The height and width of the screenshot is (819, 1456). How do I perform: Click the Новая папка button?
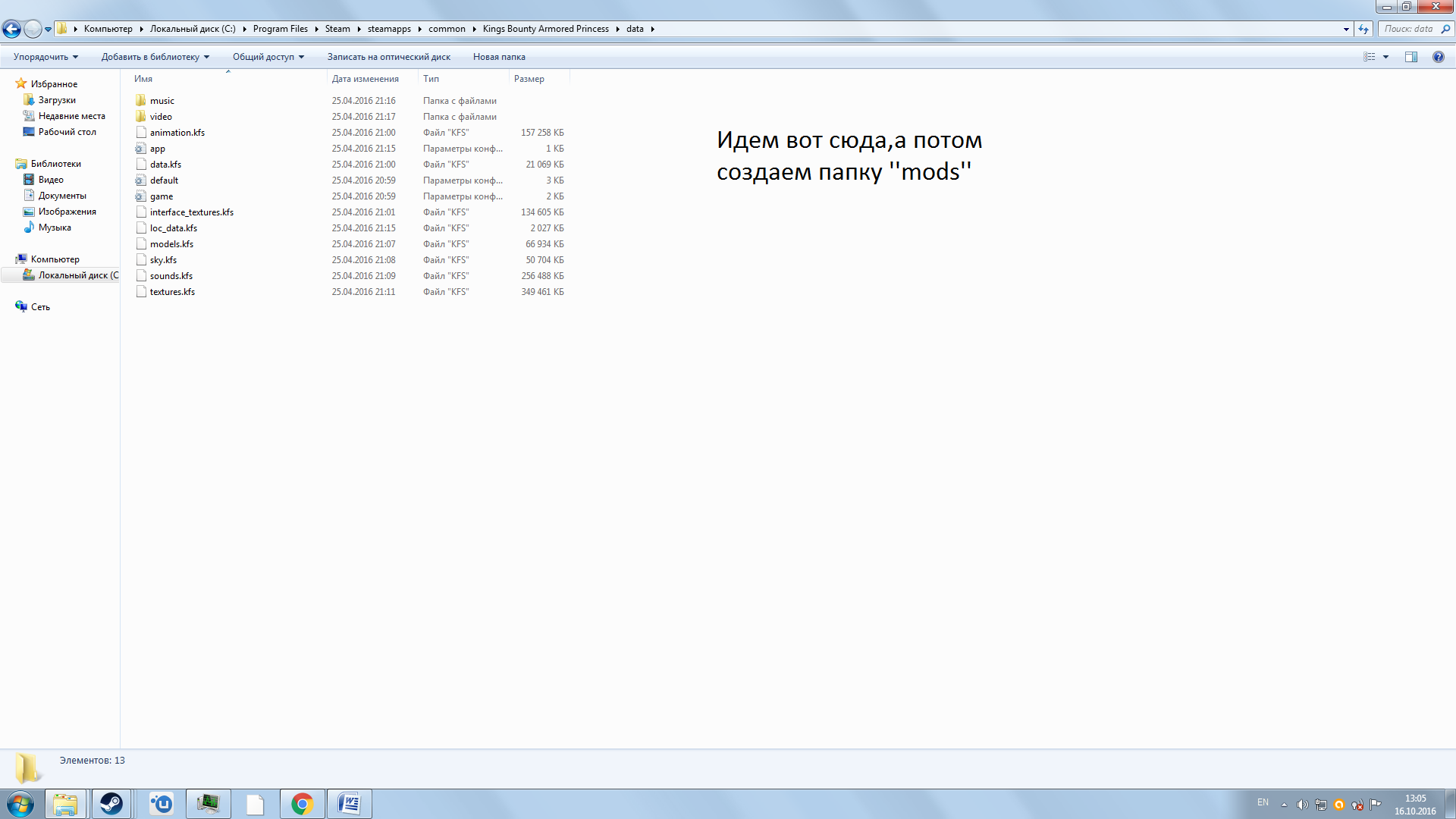pyautogui.click(x=498, y=57)
